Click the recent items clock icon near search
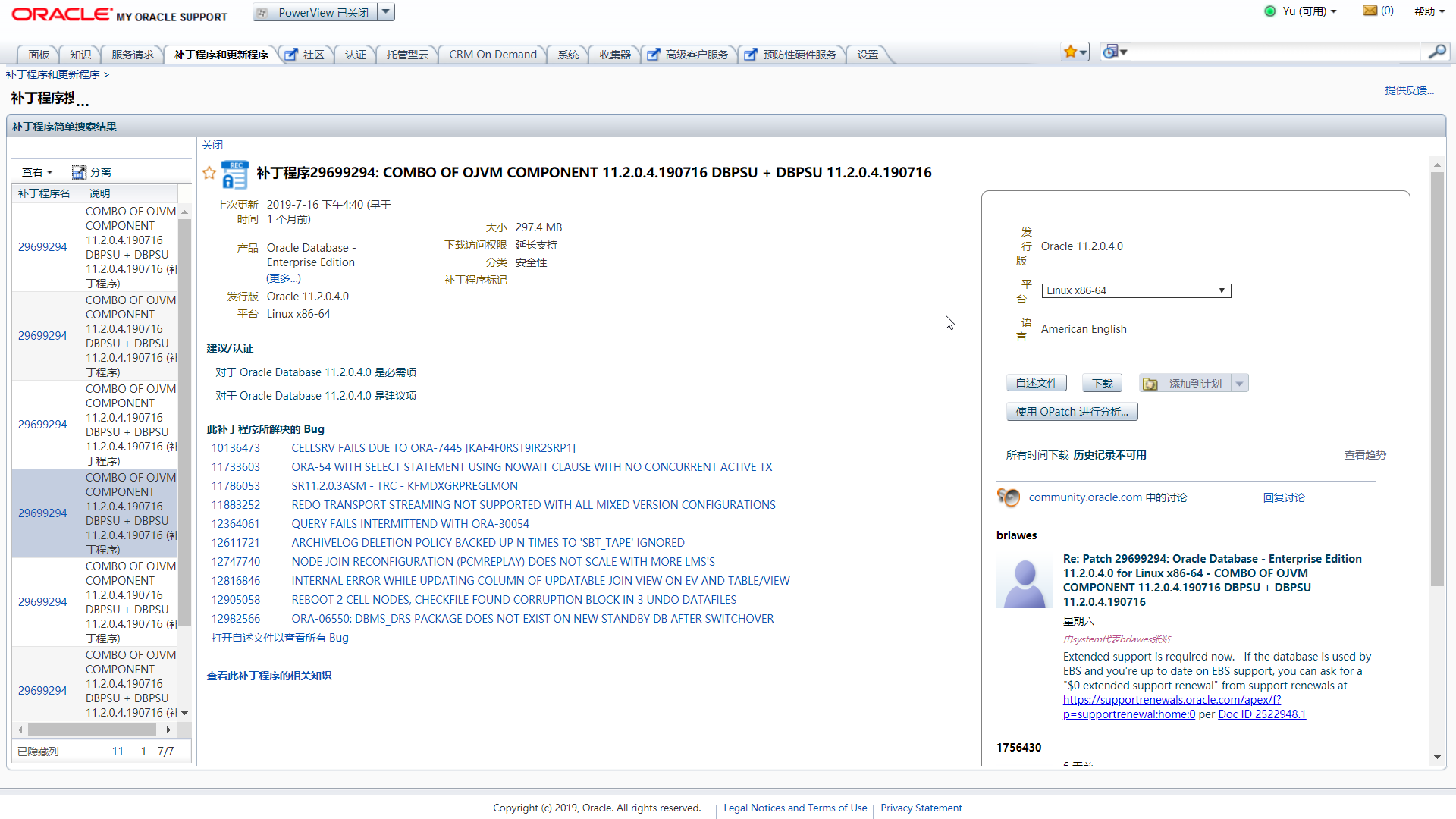This screenshot has height=819, width=1456. [1111, 51]
